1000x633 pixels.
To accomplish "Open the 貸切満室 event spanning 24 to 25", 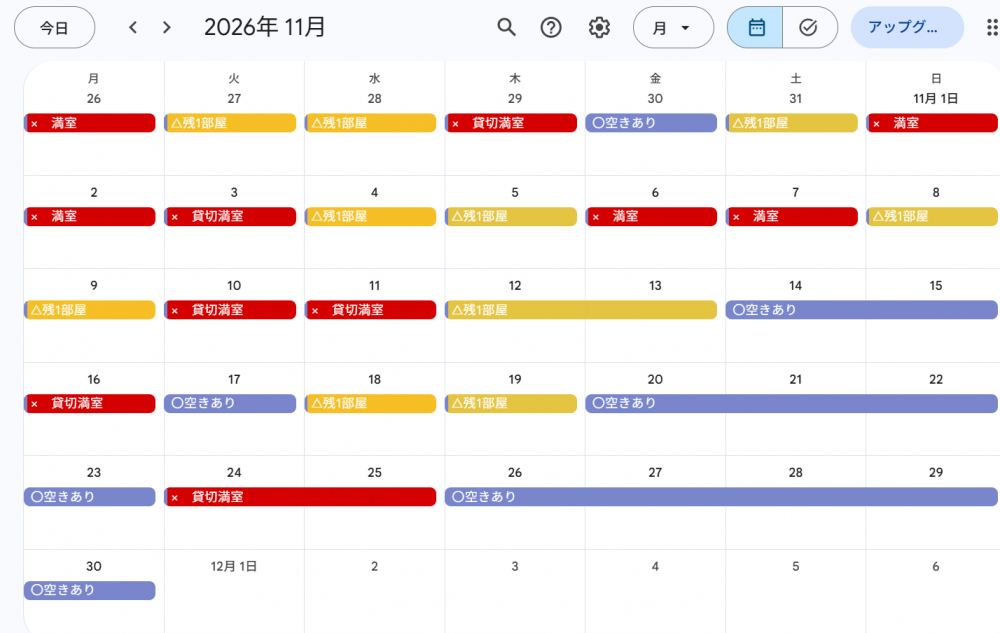I will coord(300,497).
